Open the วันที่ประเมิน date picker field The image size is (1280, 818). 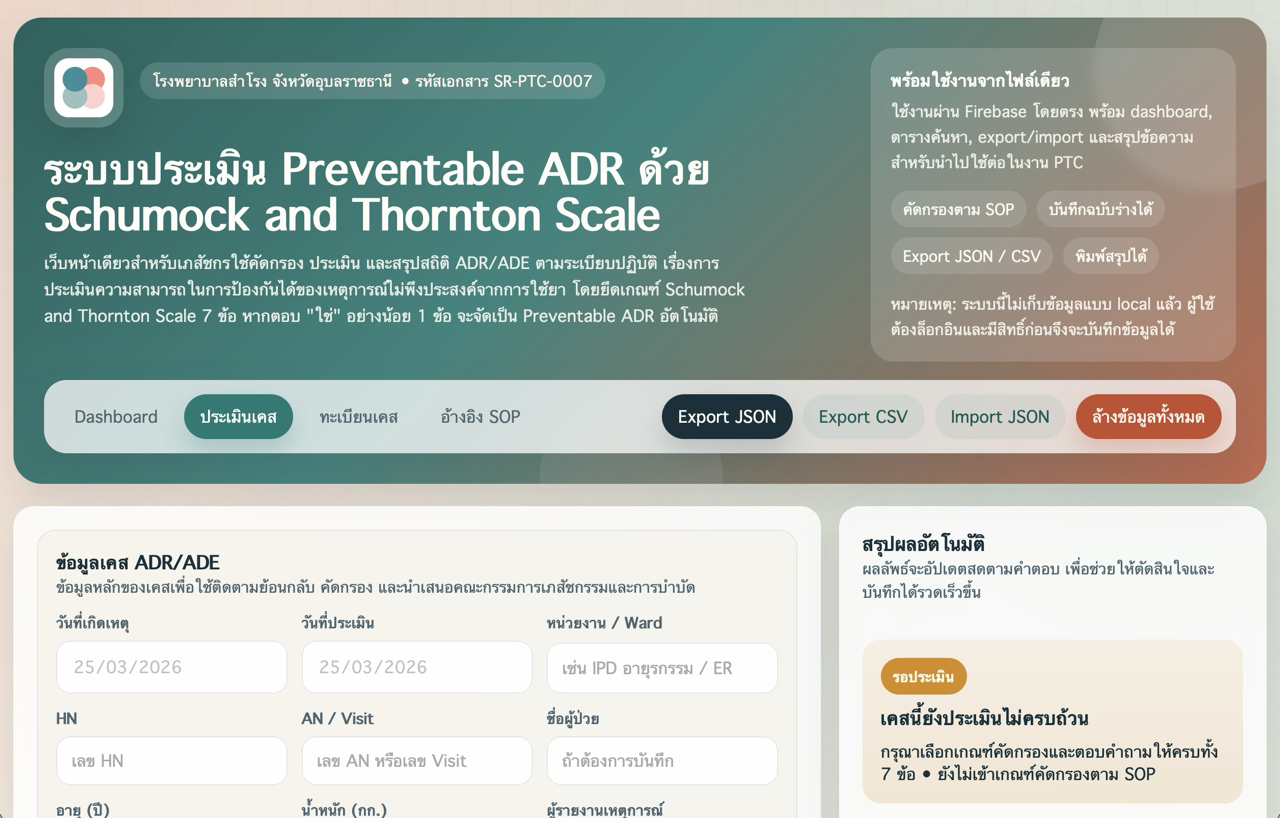pyautogui.click(x=416, y=667)
